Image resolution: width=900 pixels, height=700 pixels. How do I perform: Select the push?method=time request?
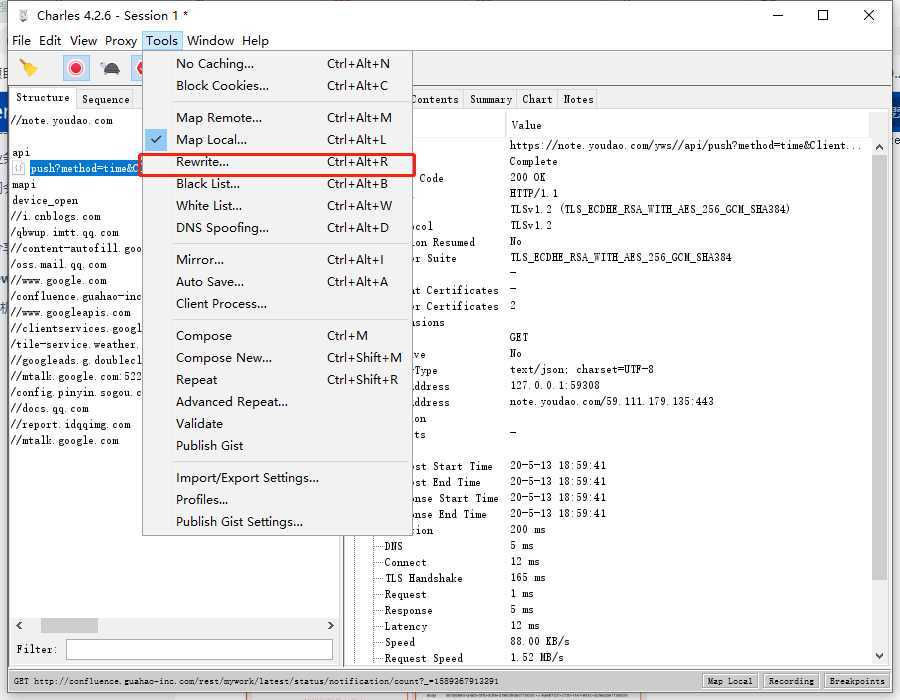pyautogui.click(x=85, y=168)
